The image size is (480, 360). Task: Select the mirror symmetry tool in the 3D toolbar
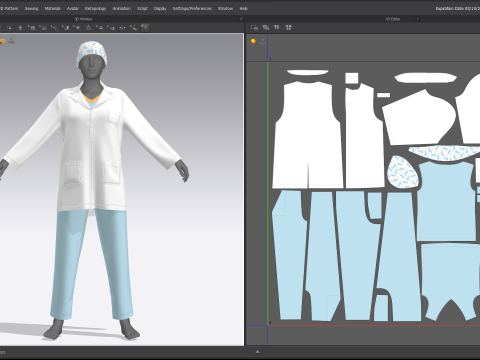point(122,28)
